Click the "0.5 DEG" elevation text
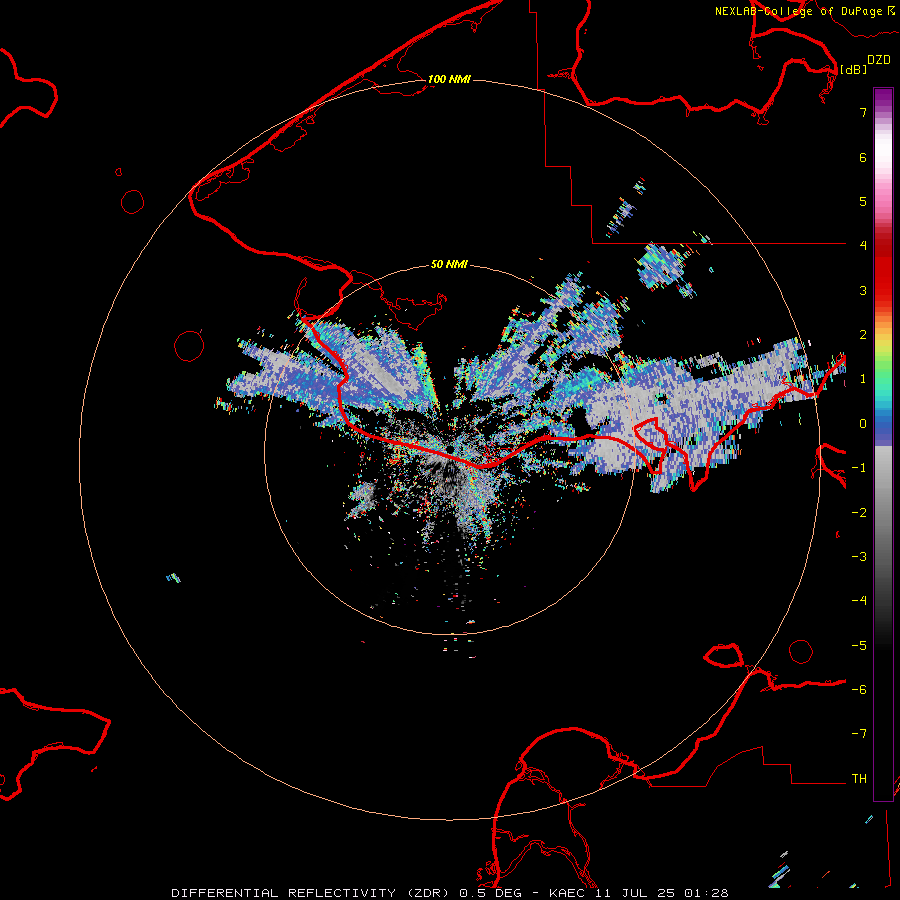The width and height of the screenshot is (900, 900). [490, 893]
